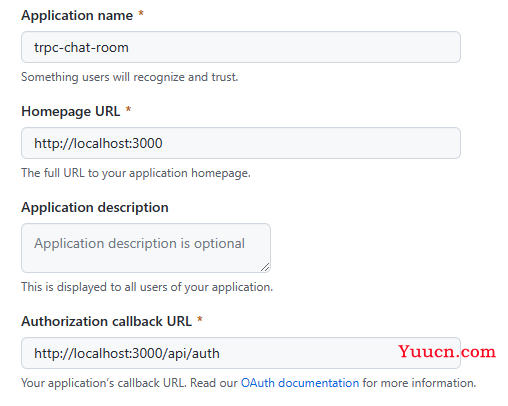
Task: Grab the description textarea resize handle
Action: pos(265,267)
